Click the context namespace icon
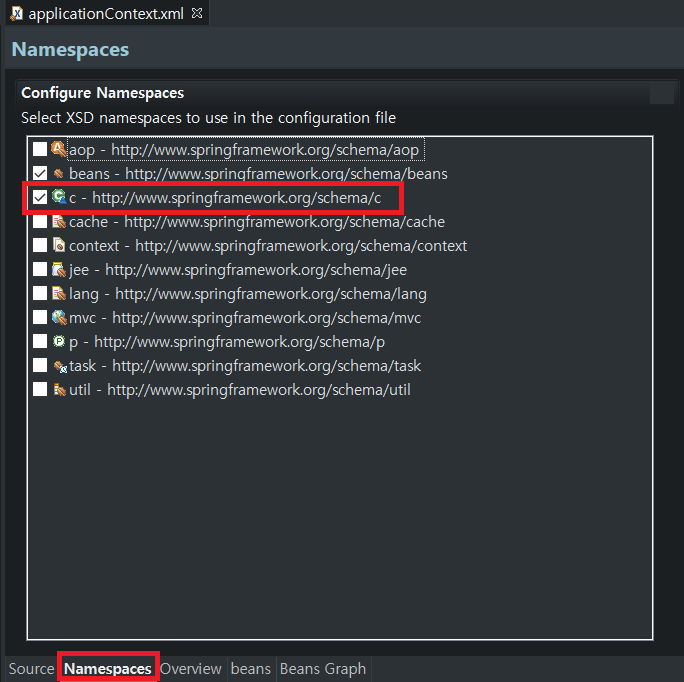This screenshot has width=684, height=682. [58, 245]
